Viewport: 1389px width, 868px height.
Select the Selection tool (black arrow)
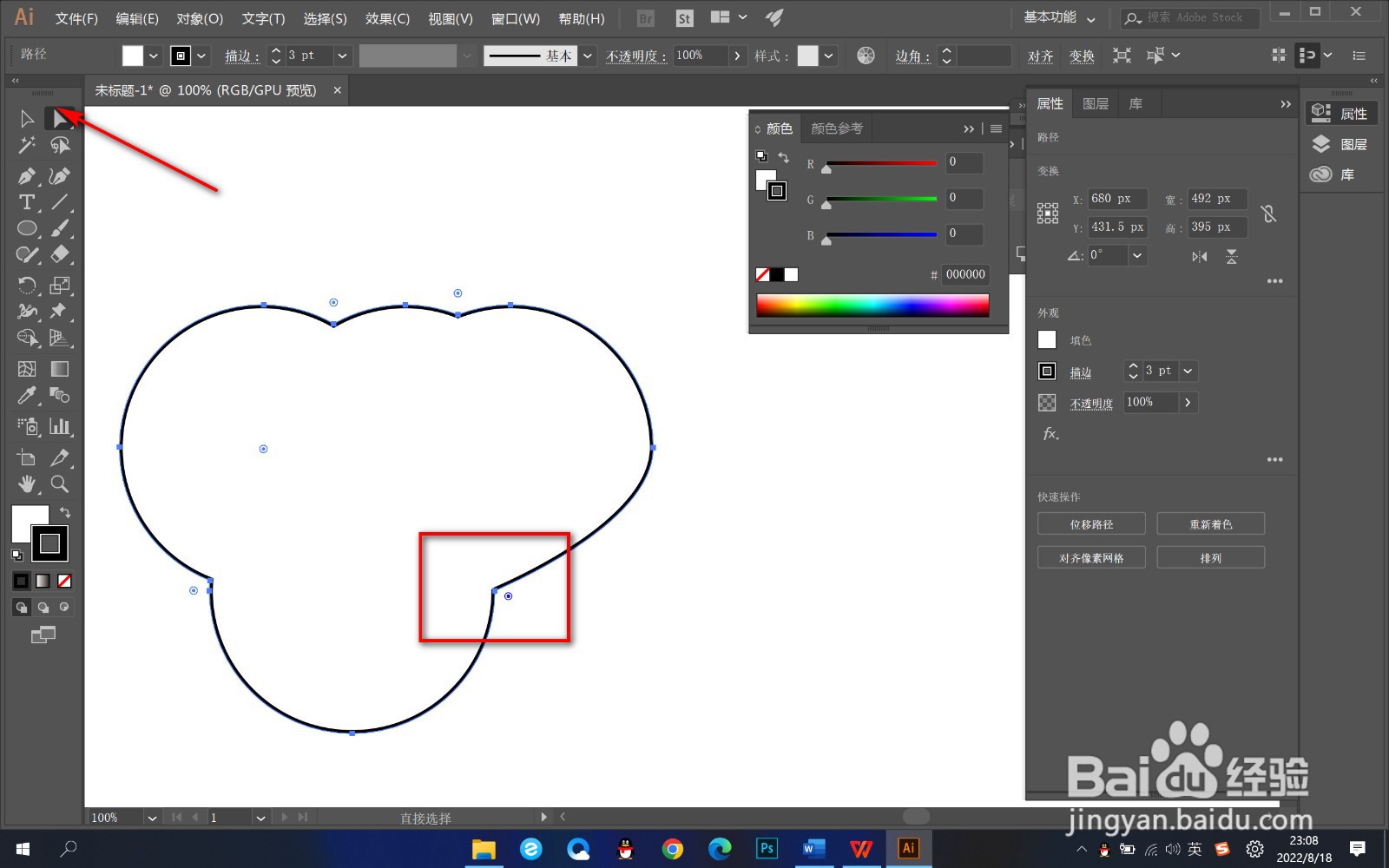click(x=27, y=119)
